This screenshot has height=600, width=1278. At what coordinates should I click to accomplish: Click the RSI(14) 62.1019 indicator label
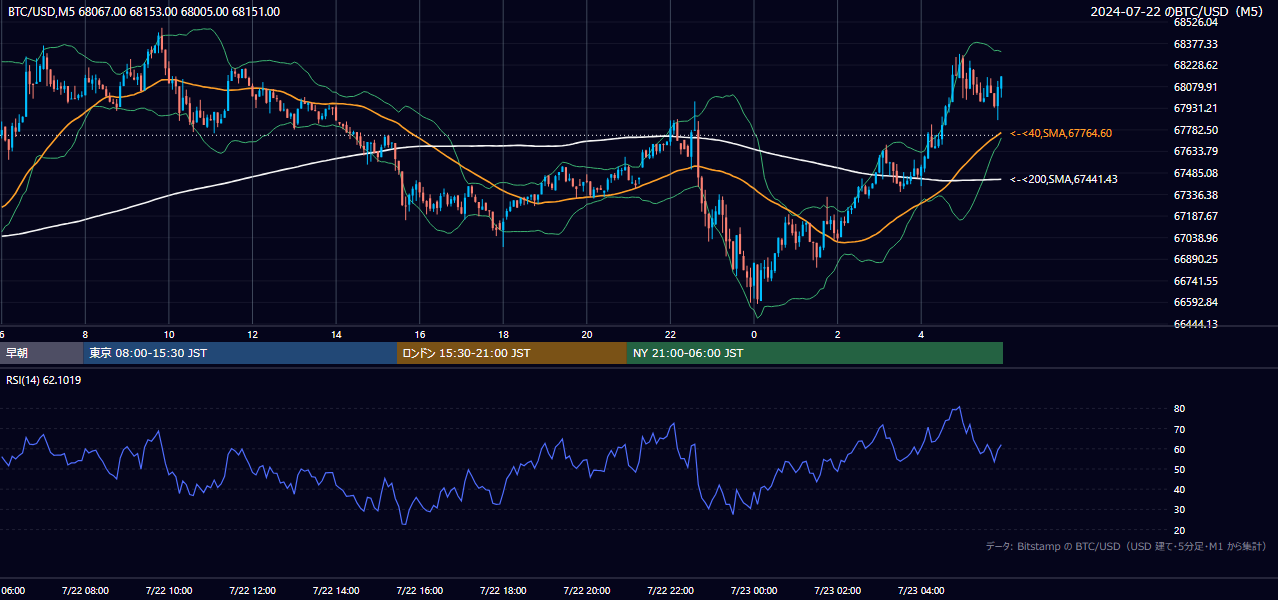[x=44, y=380]
